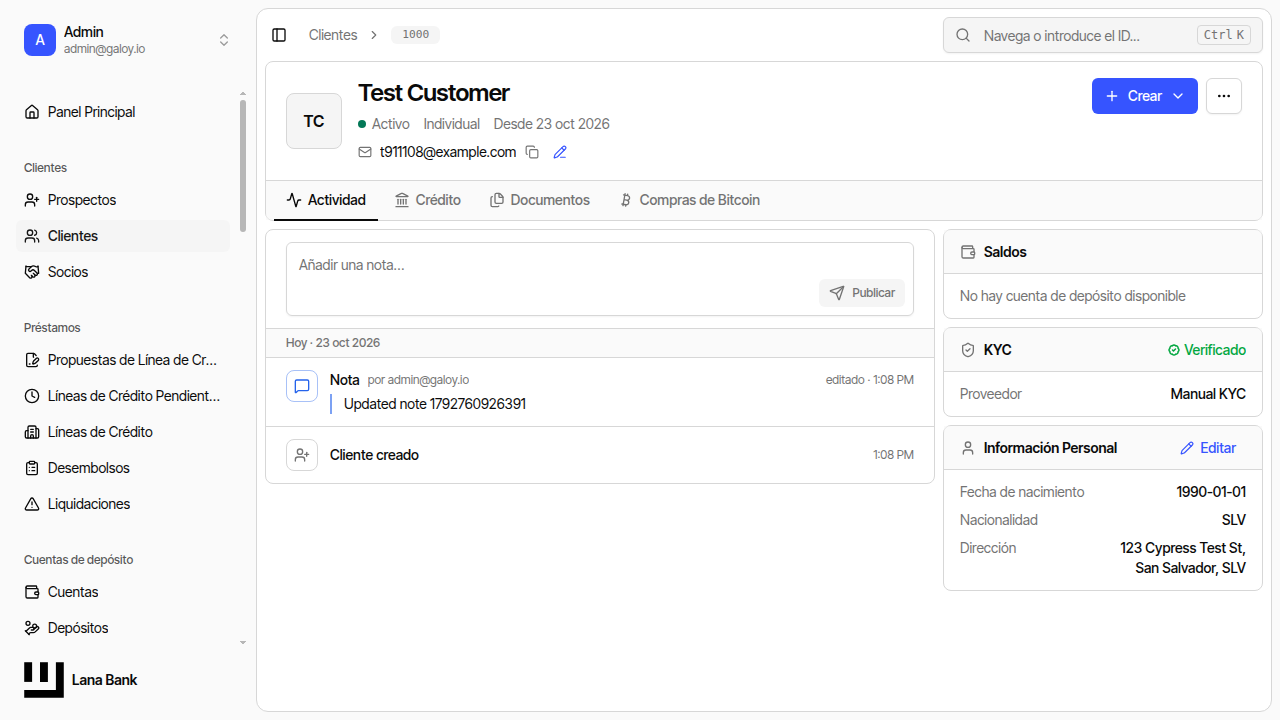Expand the Admin account switcher

224,40
